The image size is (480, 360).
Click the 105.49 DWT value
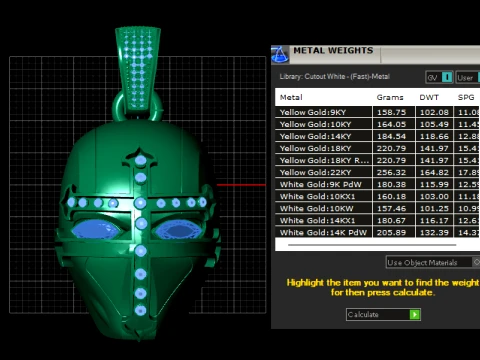pos(434,124)
